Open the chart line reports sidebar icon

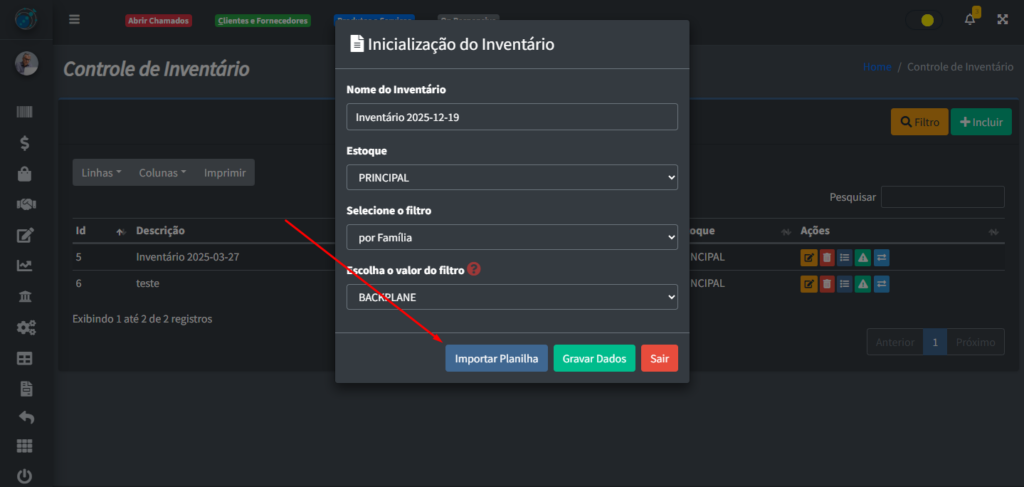[26, 266]
